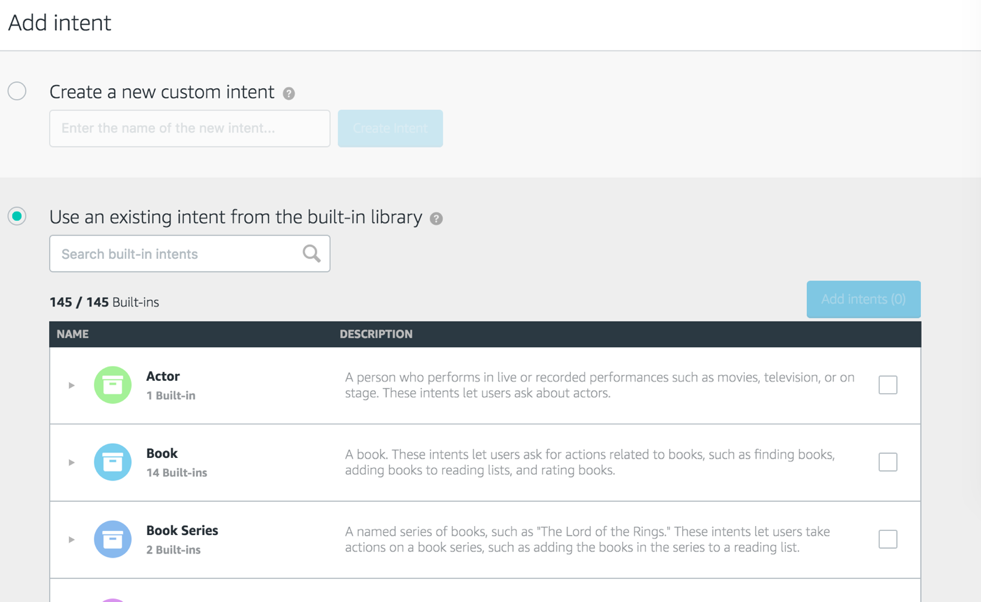Select the existing built-in intent radio
Screen dimensions: 981x602
[17, 216]
